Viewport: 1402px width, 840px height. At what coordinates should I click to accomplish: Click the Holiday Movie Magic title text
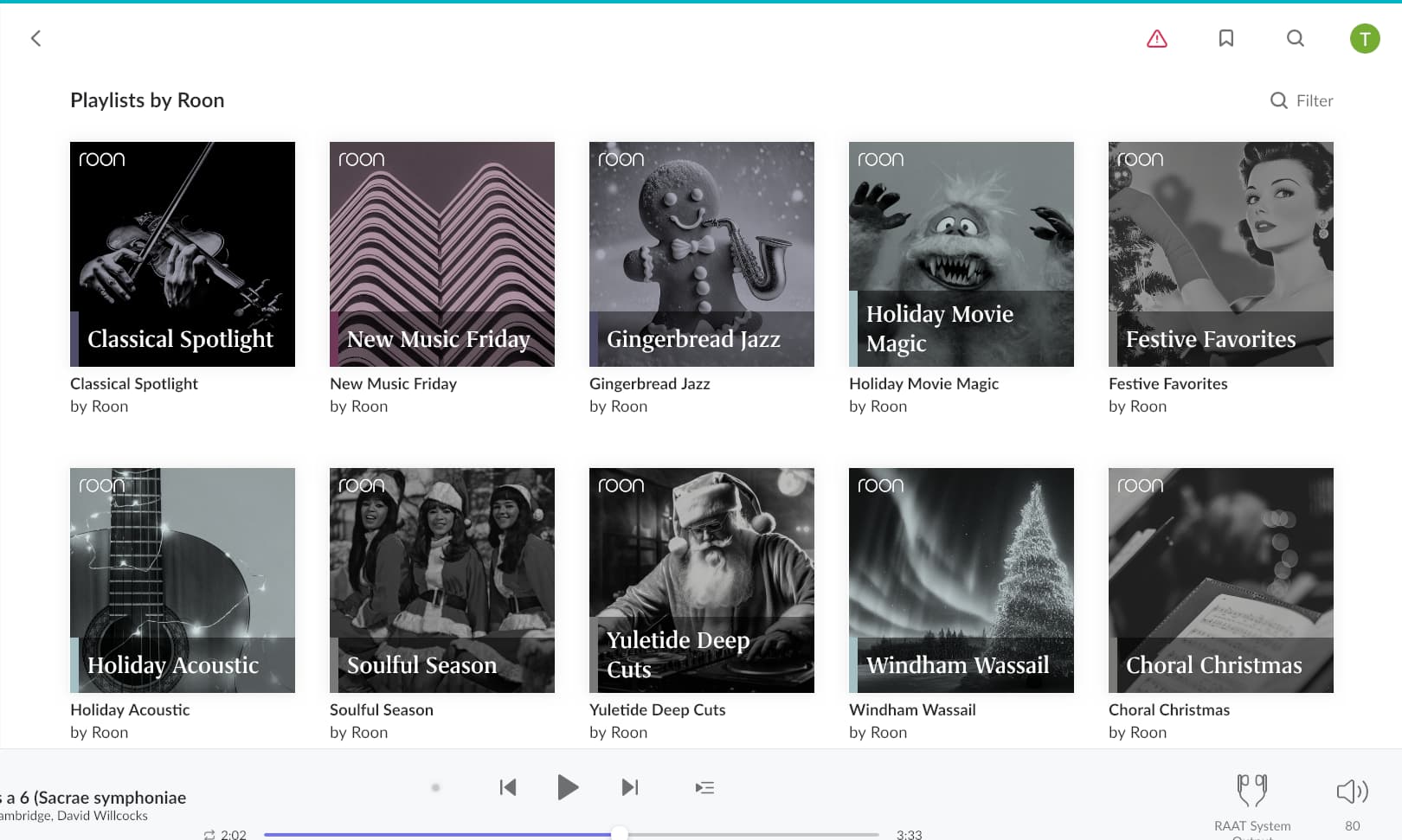tap(923, 383)
